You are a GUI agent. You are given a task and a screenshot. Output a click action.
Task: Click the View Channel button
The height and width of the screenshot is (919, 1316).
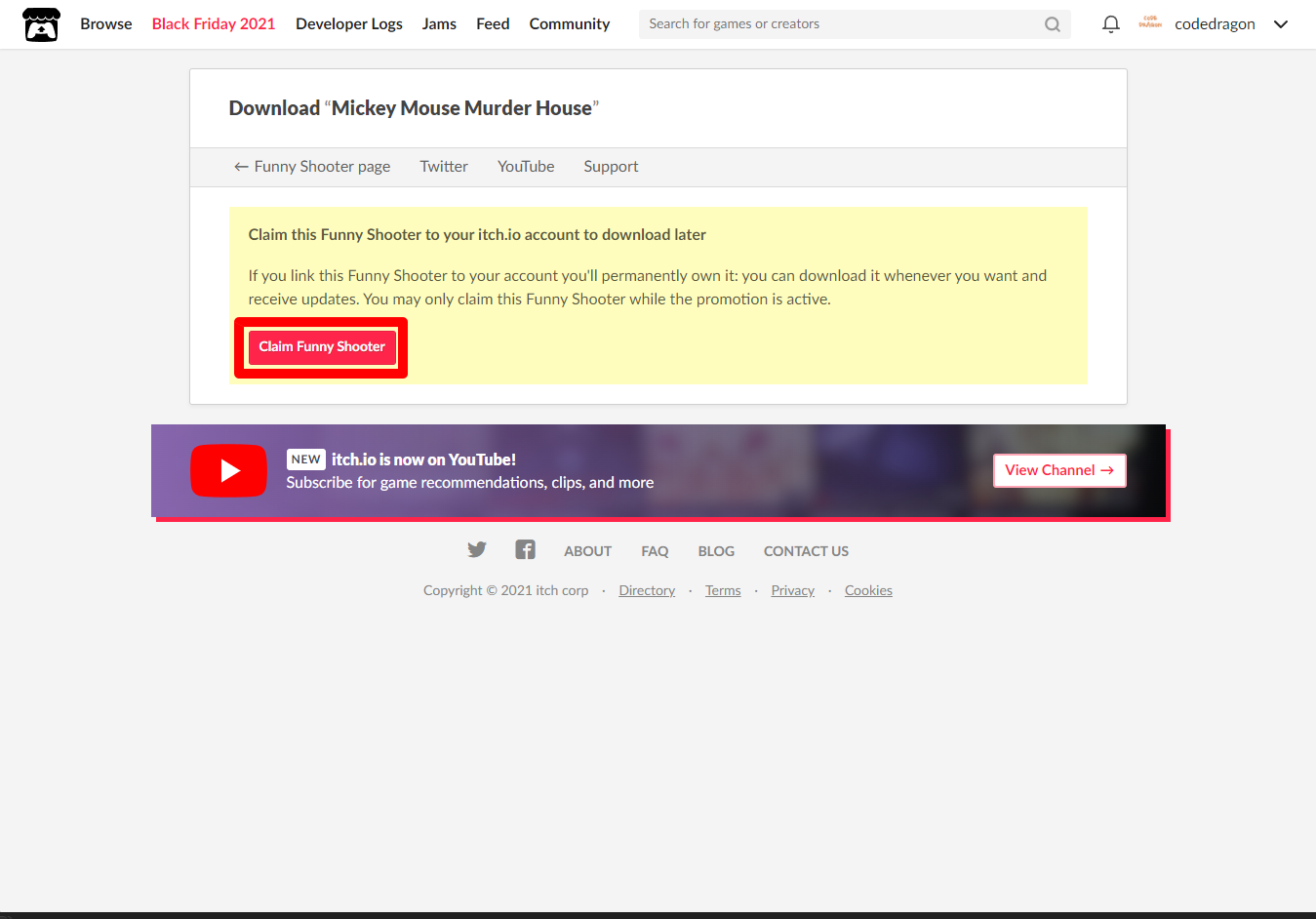pos(1059,470)
